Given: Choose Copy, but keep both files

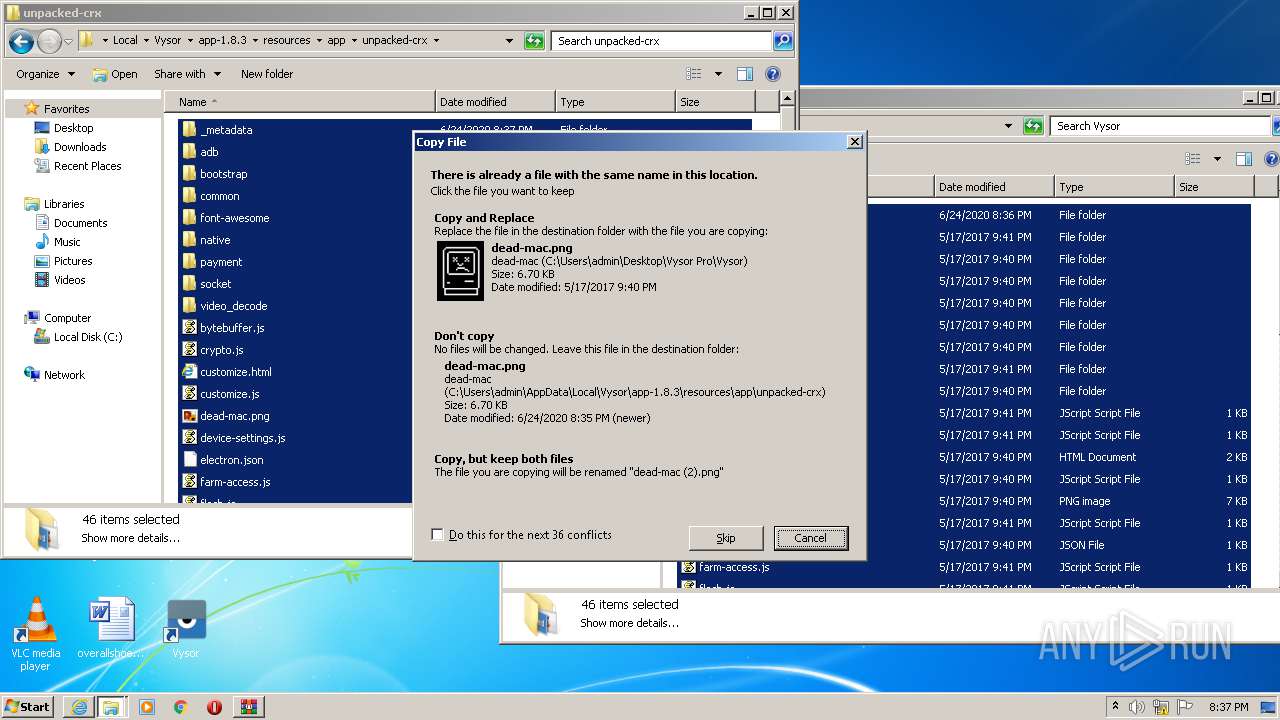Looking at the screenshot, I should pos(638,465).
